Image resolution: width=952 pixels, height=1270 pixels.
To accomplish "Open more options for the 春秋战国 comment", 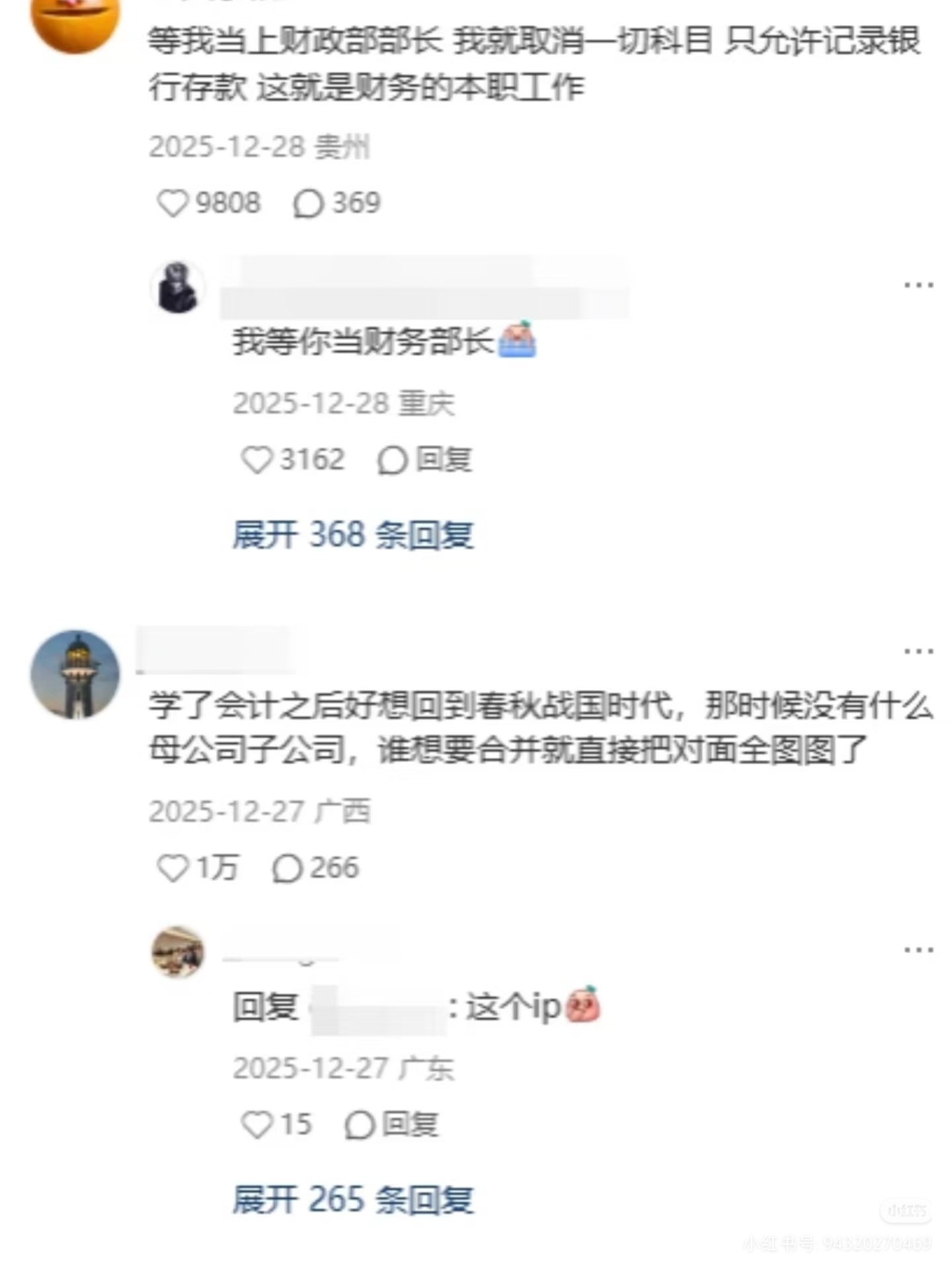I will pyautogui.click(x=918, y=652).
